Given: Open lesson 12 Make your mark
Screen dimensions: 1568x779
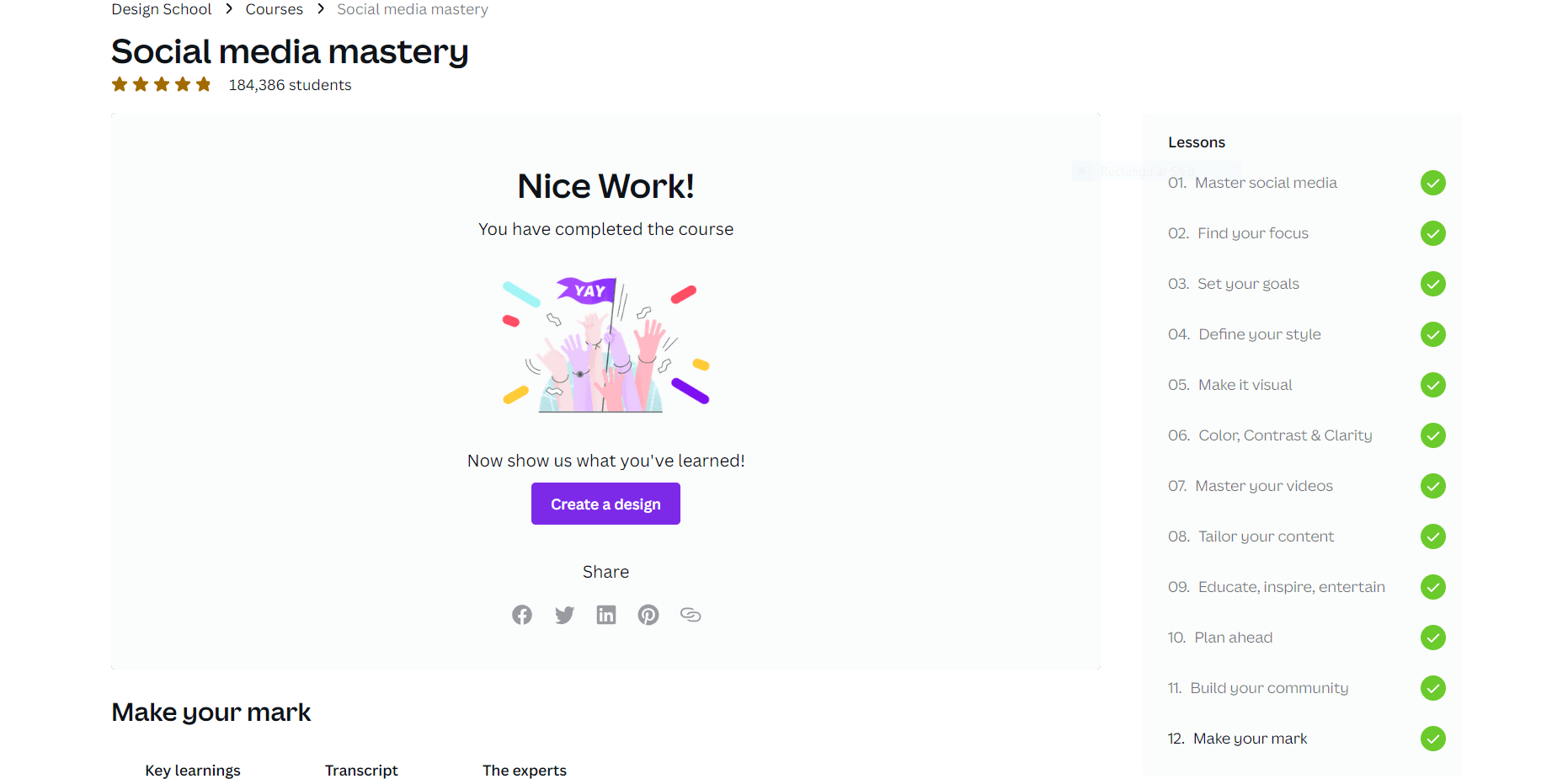Looking at the screenshot, I should pyautogui.click(x=1238, y=739).
